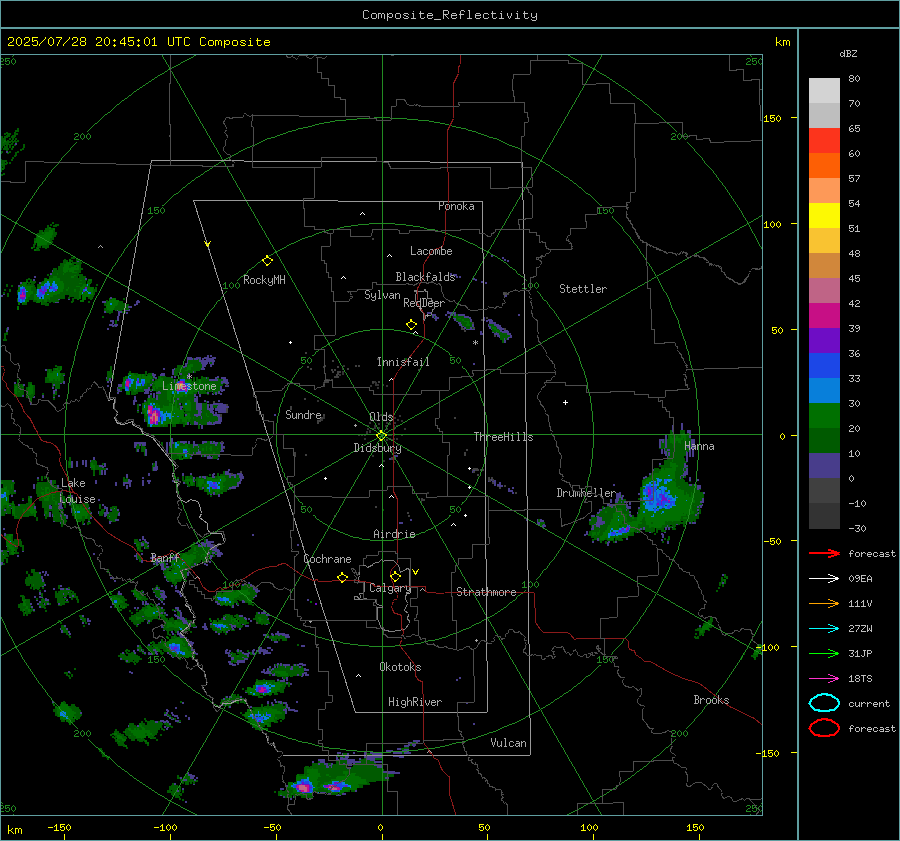Click the red forecast ellipse legend icon

(824, 728)
